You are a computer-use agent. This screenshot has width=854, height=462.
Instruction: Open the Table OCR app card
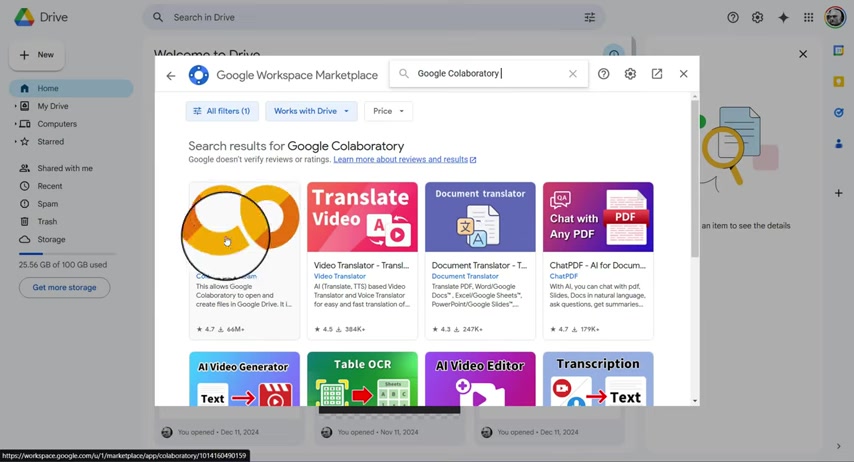point(362,379)
